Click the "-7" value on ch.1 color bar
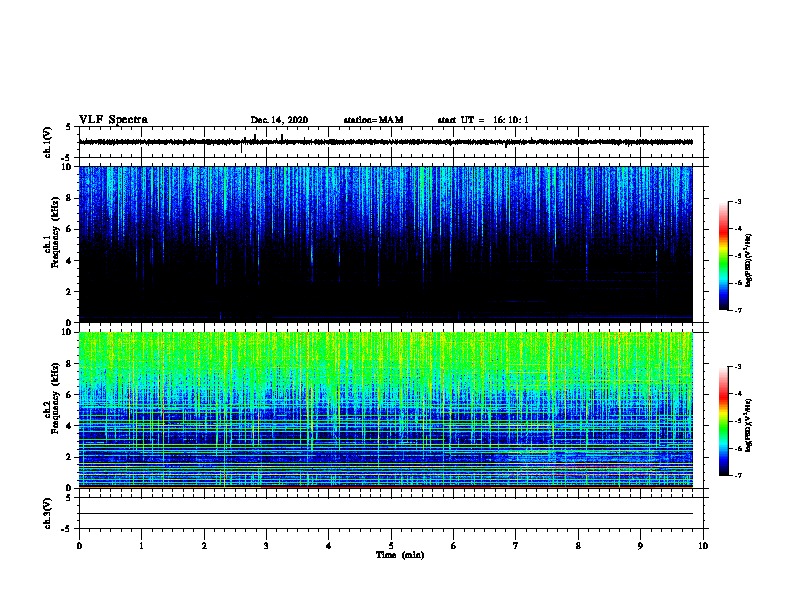The width and height of the screenshot is (792, 612). click(x=738, y=310)
